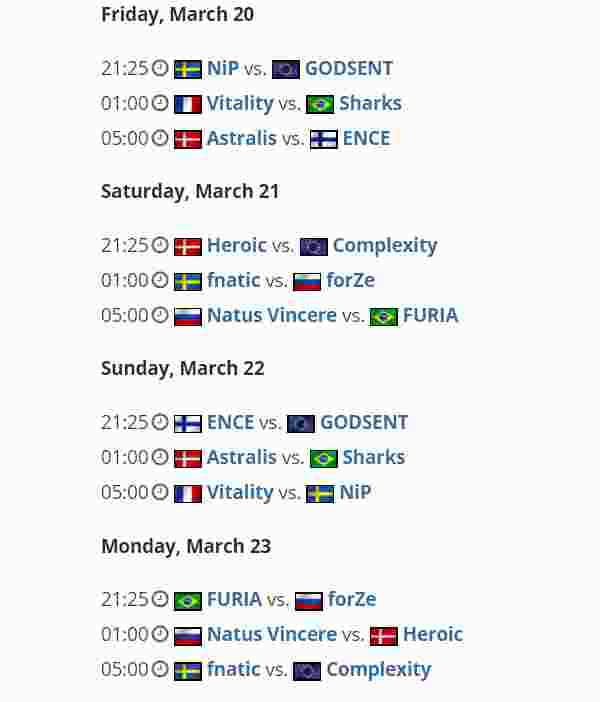Open the fnatic link in Saturday's match

(x=233, y=280)
